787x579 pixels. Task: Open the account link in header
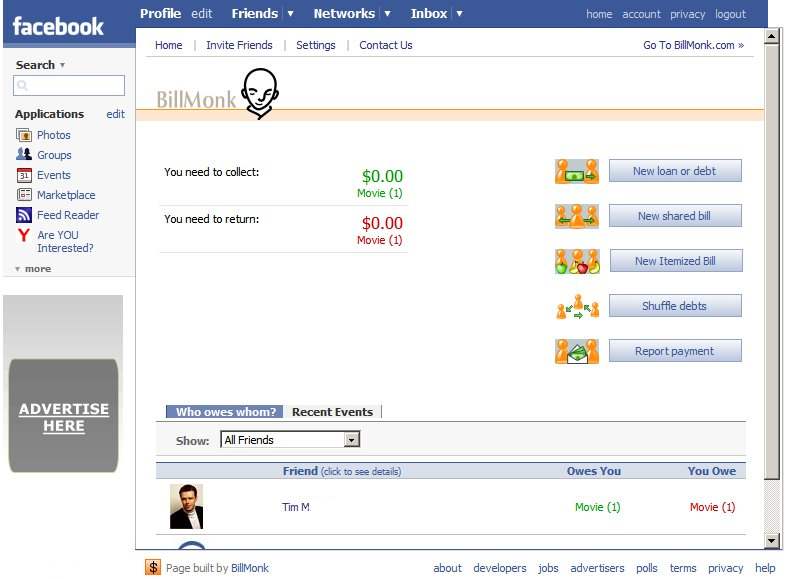tap(641, 14)
